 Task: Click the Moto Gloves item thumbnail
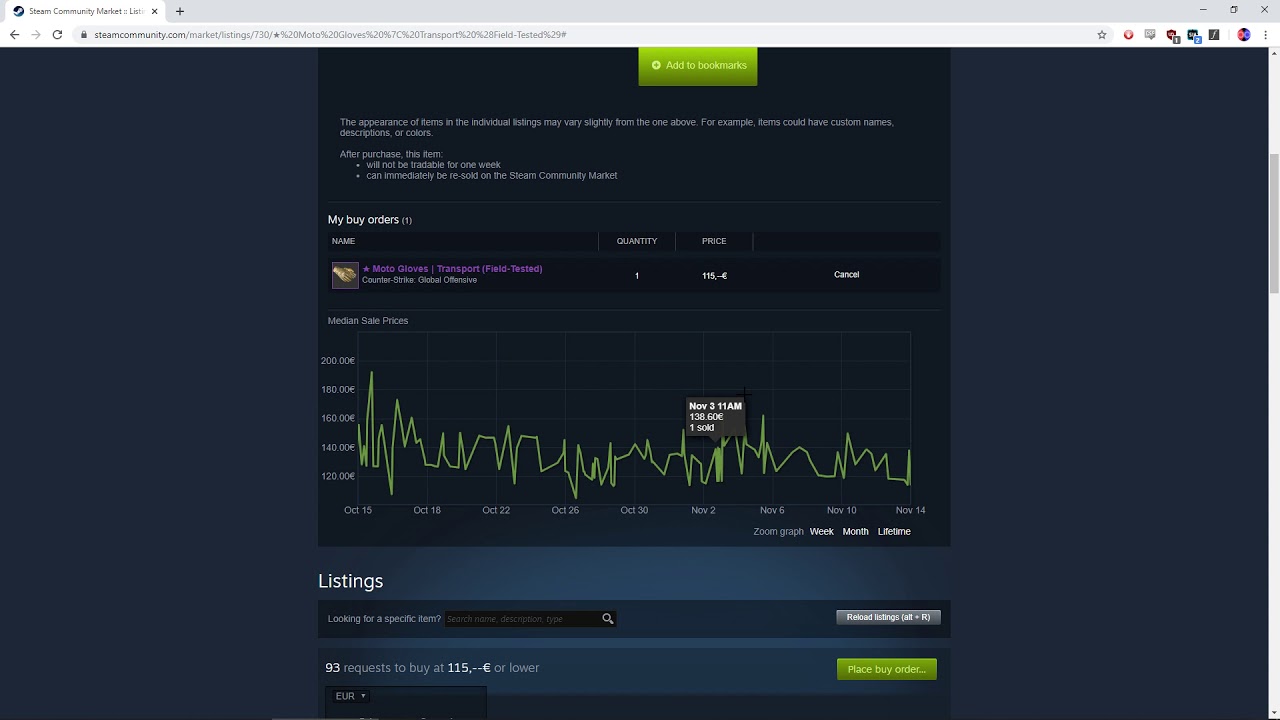345,275
